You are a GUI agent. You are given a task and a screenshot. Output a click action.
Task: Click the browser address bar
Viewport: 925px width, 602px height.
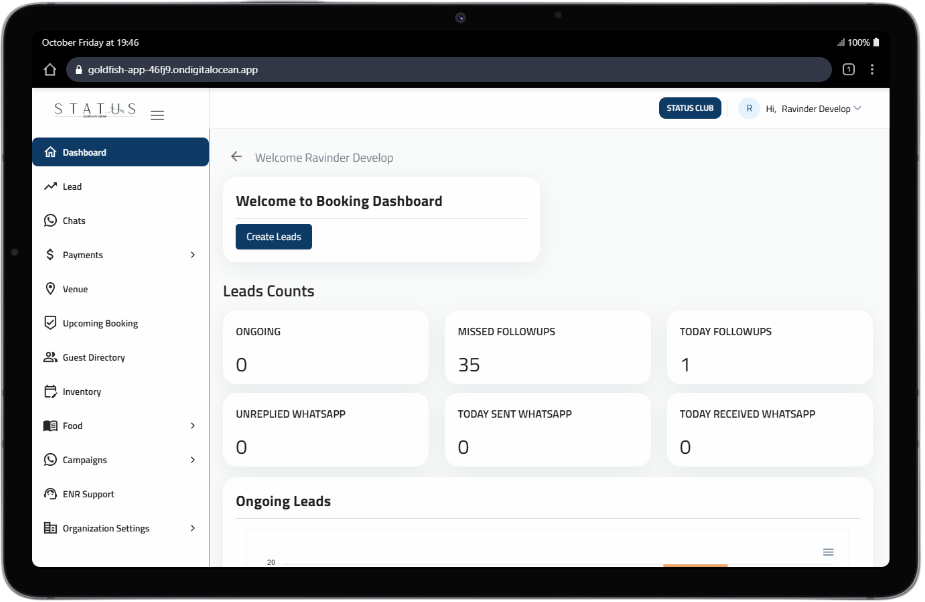[x=450, y=69]
